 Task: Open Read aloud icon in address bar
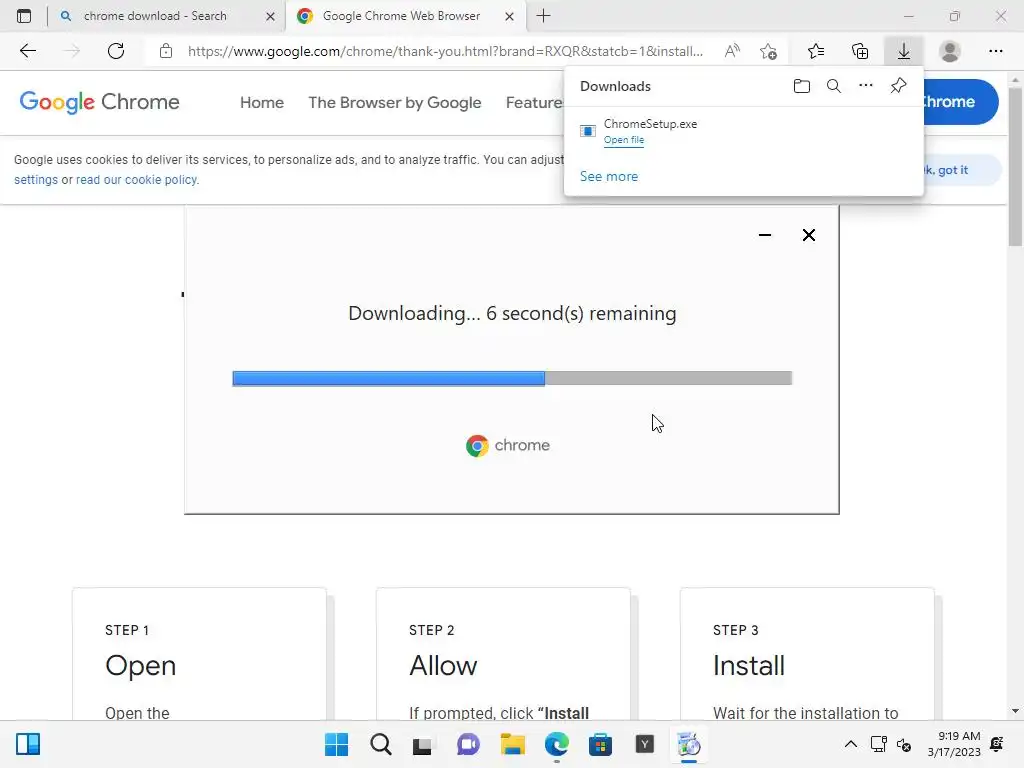(732, 51)
